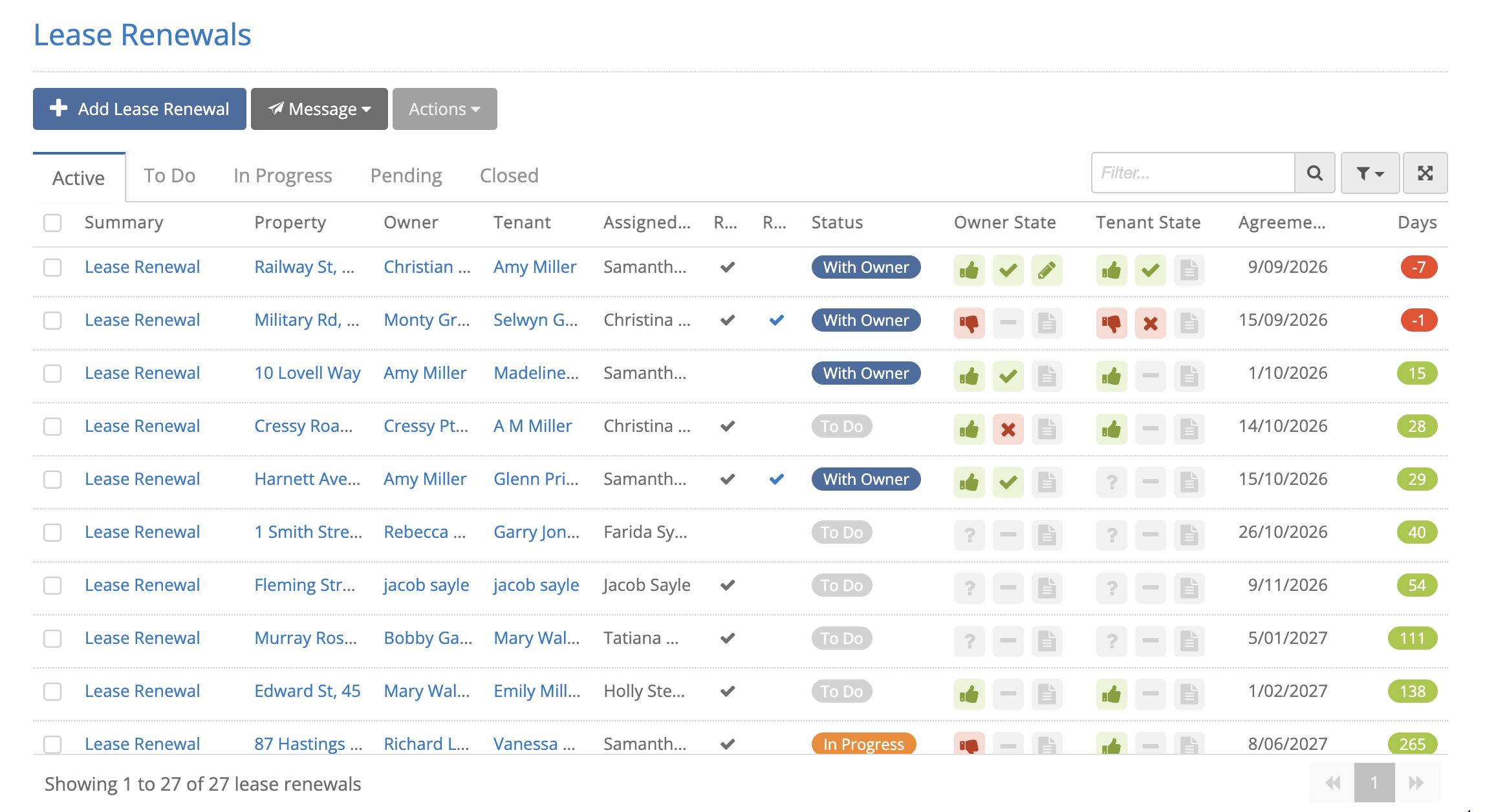Viewport: 1485px width, 812px height.
Task: Click owner checkmark icon in 10 Lovell Way row
Action: [x=1008, y=376]
